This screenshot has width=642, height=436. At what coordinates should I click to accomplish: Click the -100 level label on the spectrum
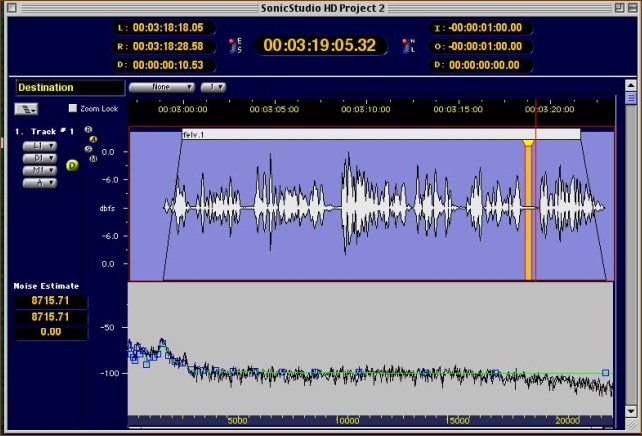[x=108, y=373]
